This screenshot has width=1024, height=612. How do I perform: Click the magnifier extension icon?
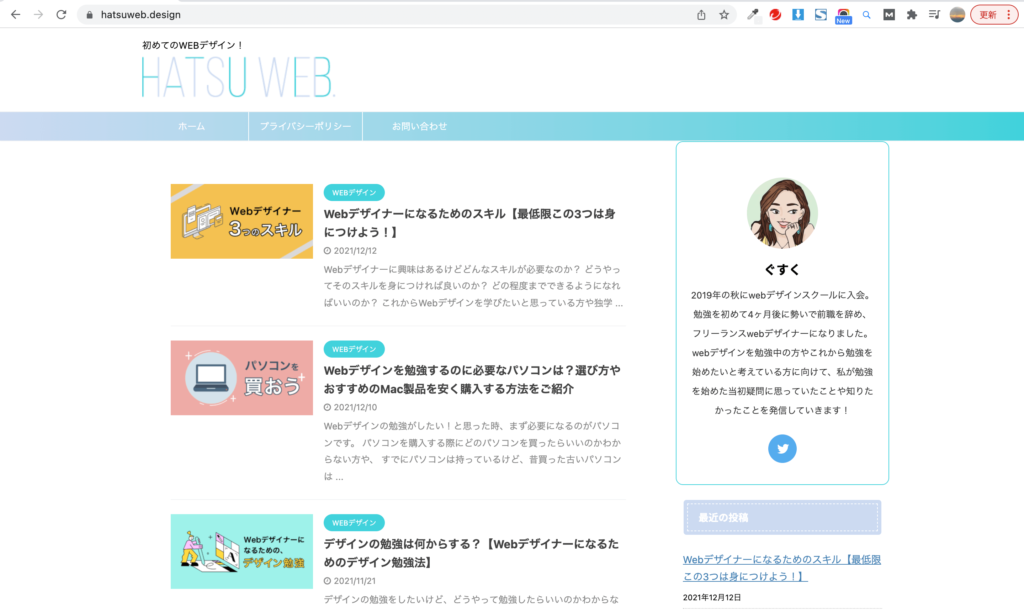867,14
